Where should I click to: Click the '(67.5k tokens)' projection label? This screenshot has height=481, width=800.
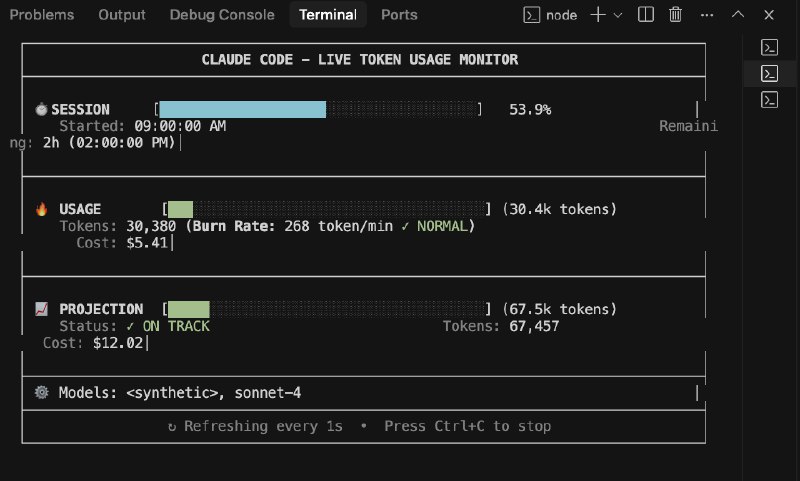560,309
